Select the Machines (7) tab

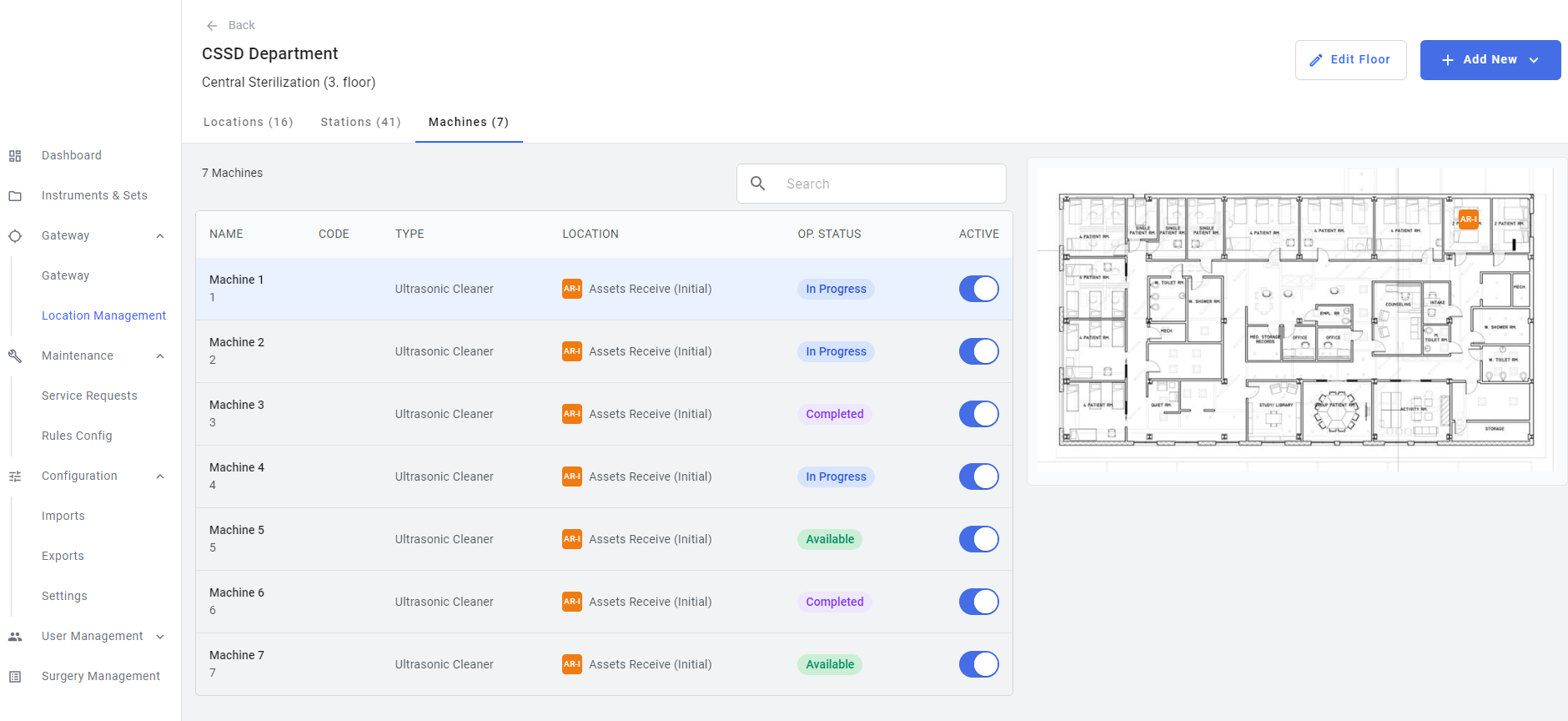pos(469,122)
